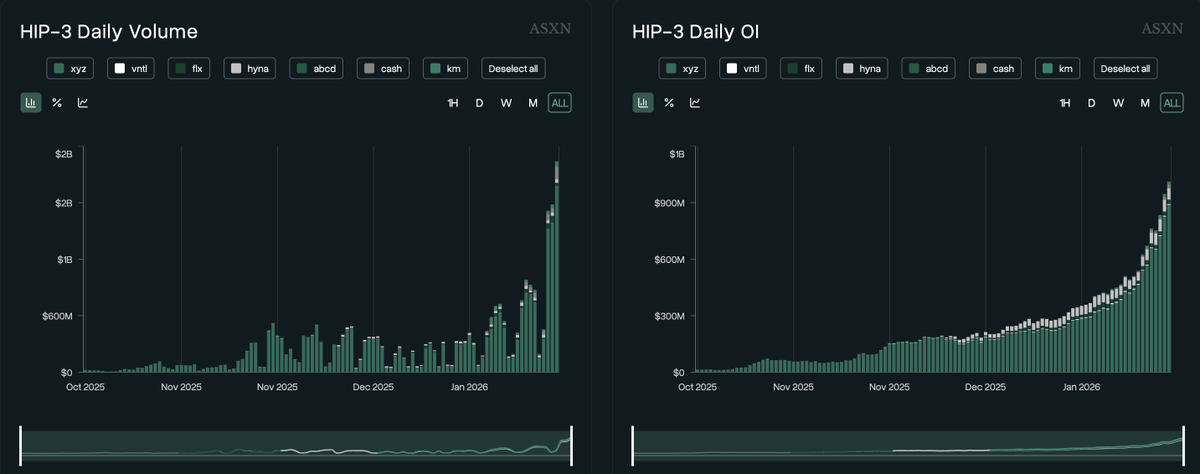Select bar chart view in Daily Volume panel
This screenshot has width=1200, height=474.
[31, 103]
